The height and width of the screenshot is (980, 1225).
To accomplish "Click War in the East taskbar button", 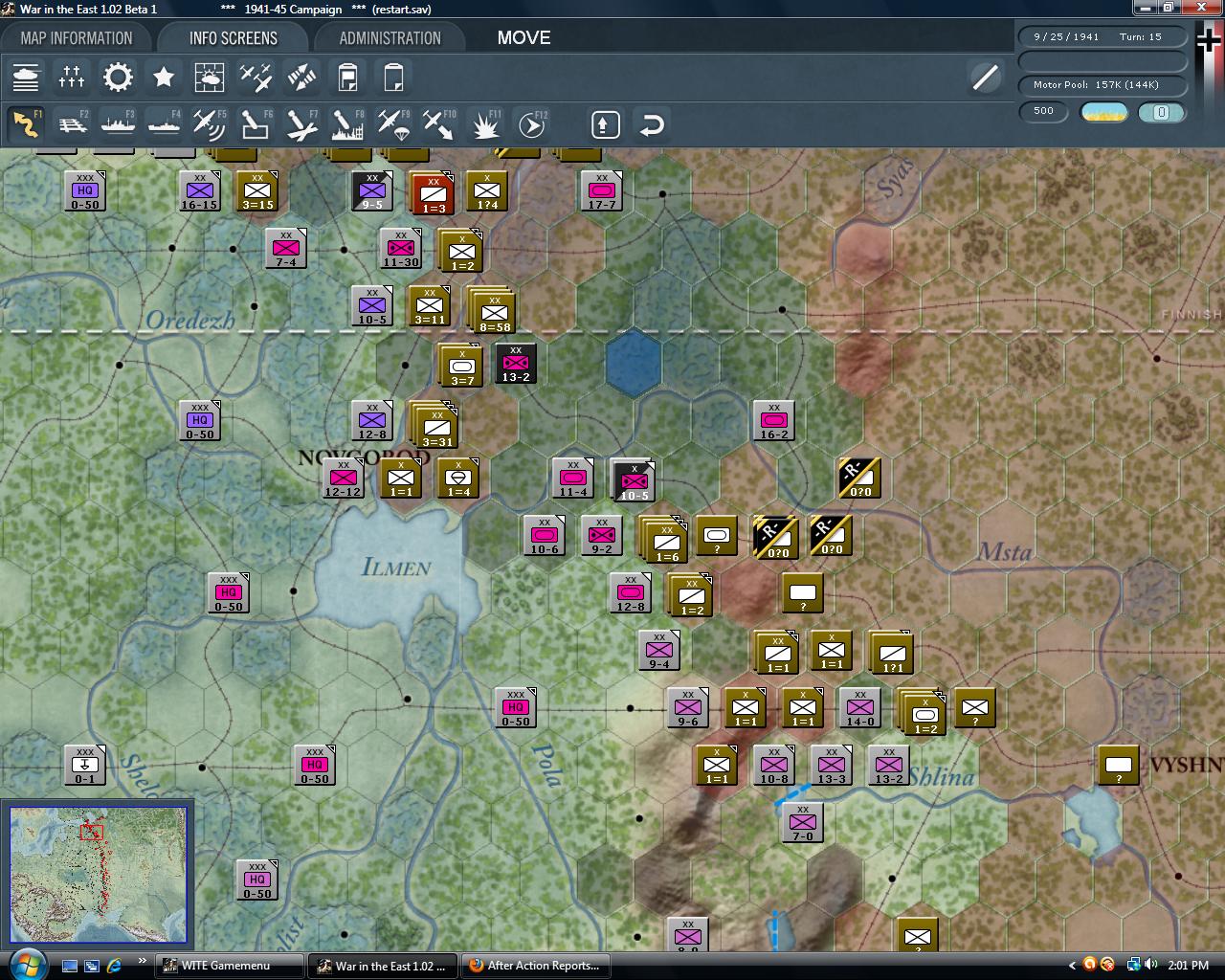I will (x=382, y=966).
